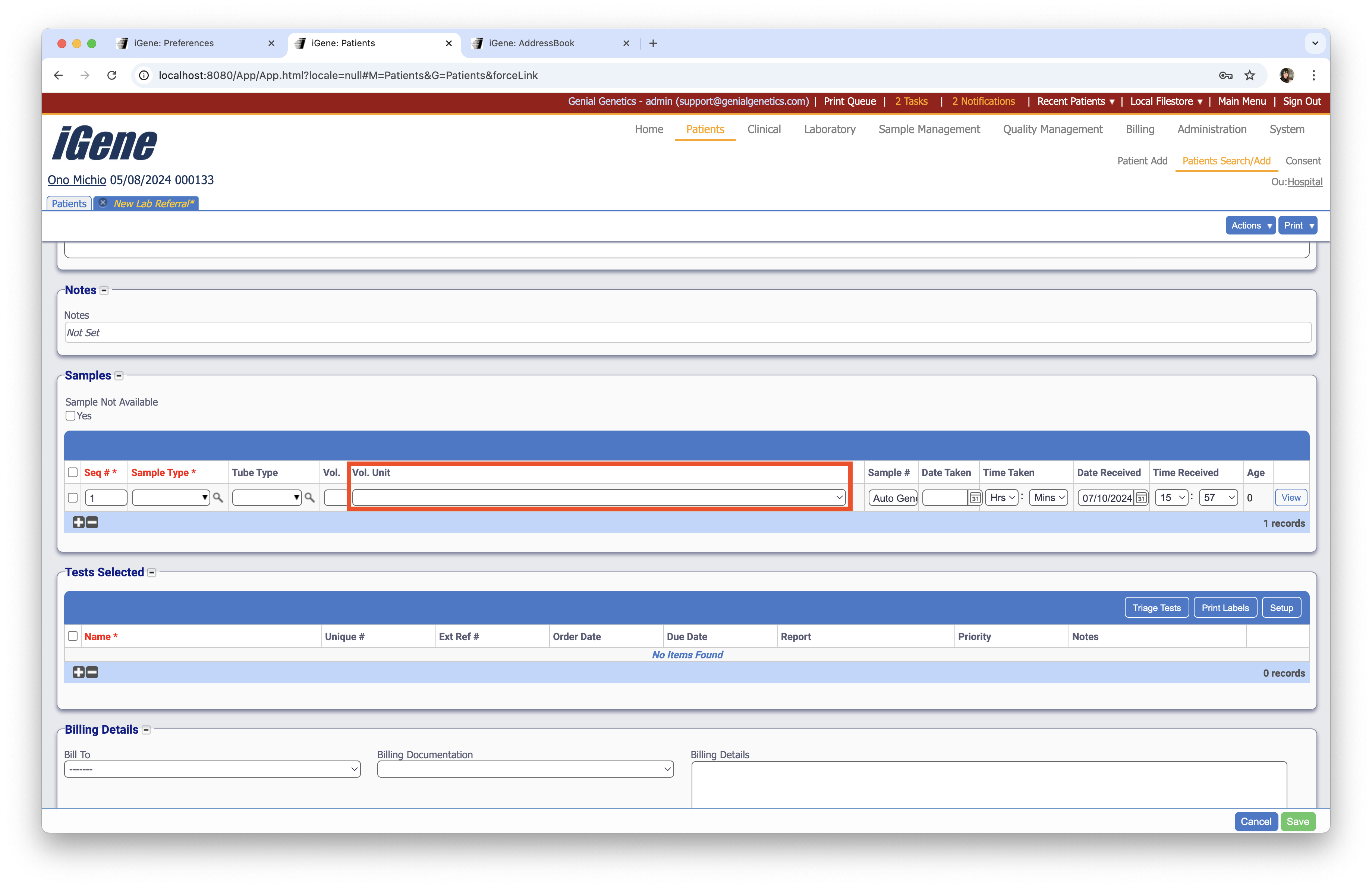Click the Tube Type search magnifier icon
The width and height of the screenshot is (1372, 888).
(x=309, y=498)
